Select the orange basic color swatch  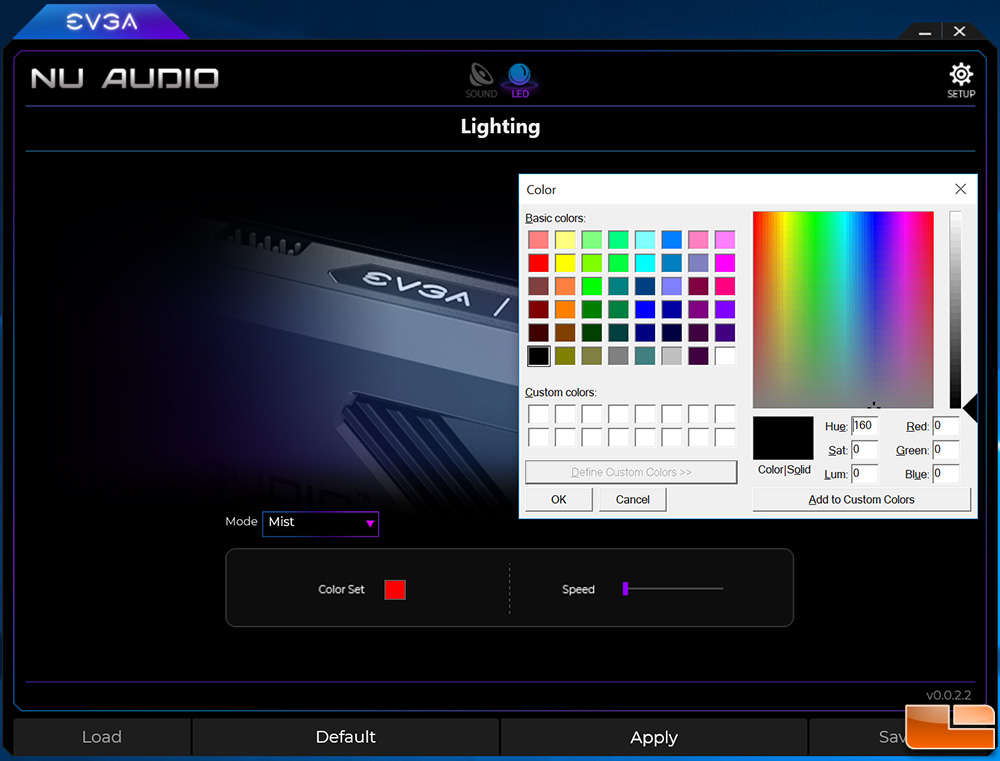point(565,309)
